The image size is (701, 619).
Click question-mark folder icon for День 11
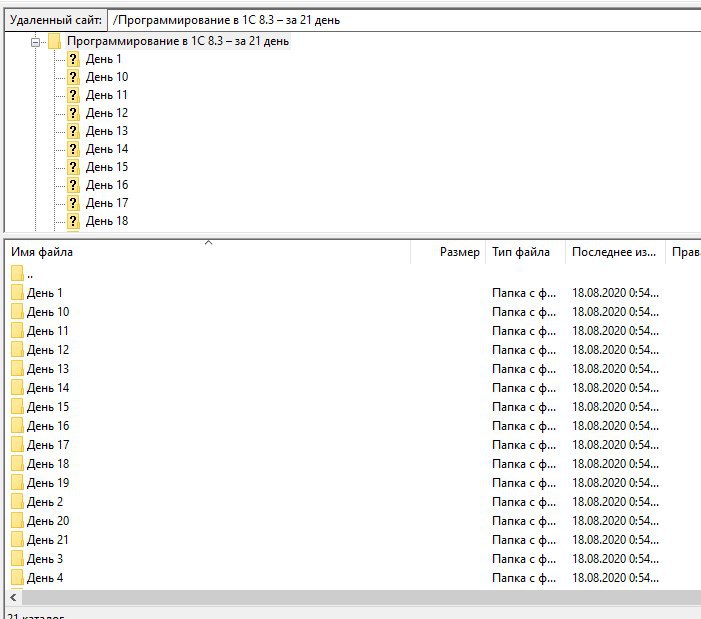click(73, 95)
